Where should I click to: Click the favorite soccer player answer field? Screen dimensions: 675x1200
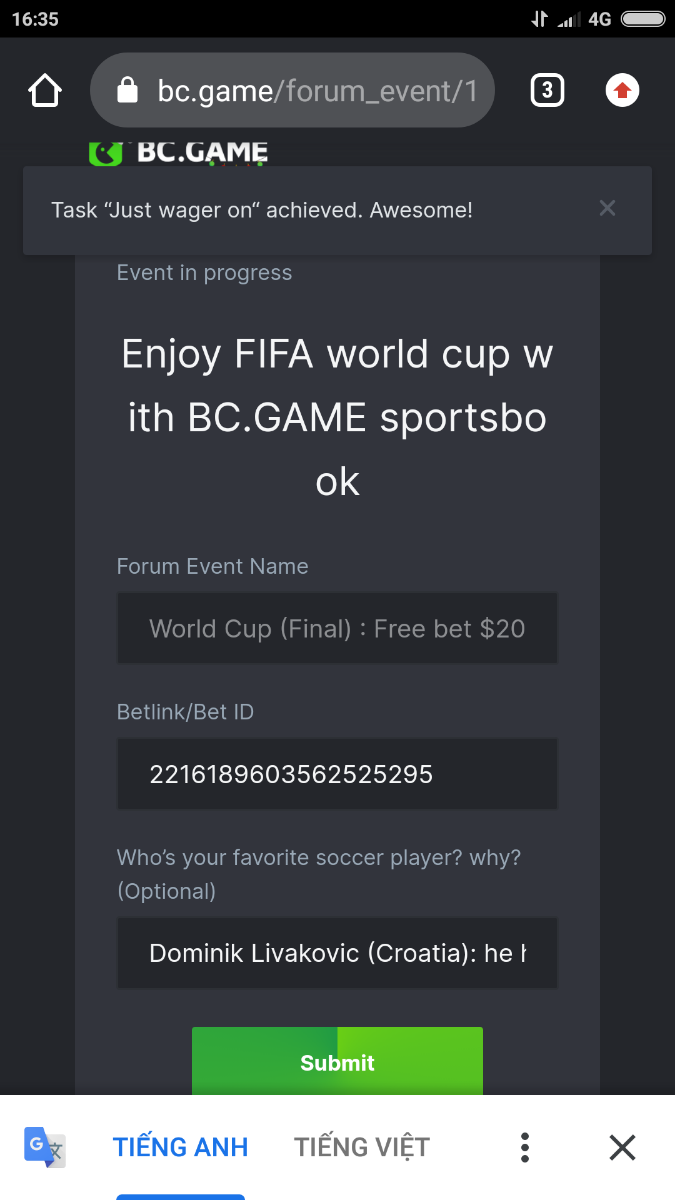click(x=337, y=953)
